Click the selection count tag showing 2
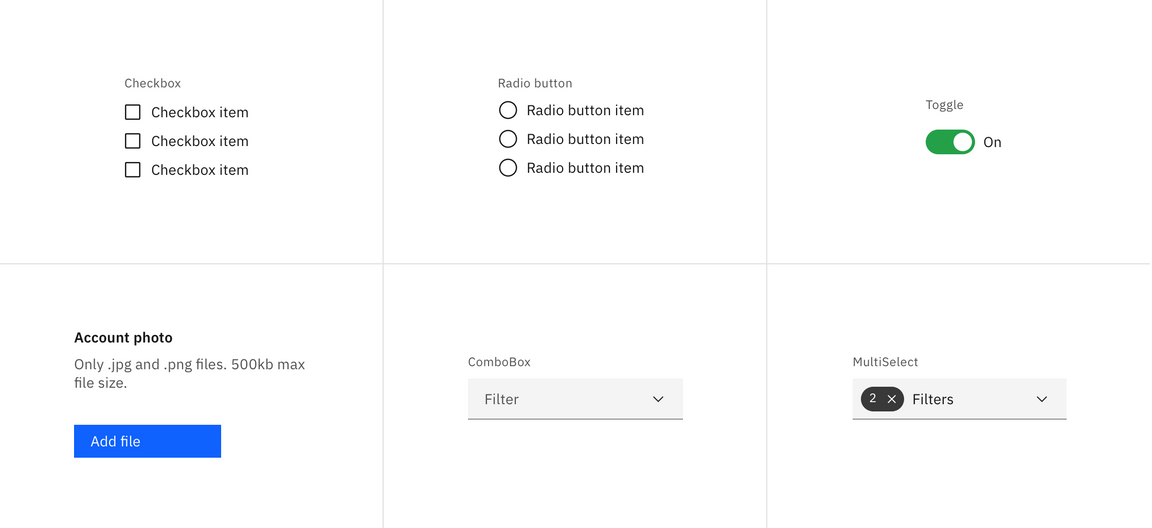 pos(873,399)
